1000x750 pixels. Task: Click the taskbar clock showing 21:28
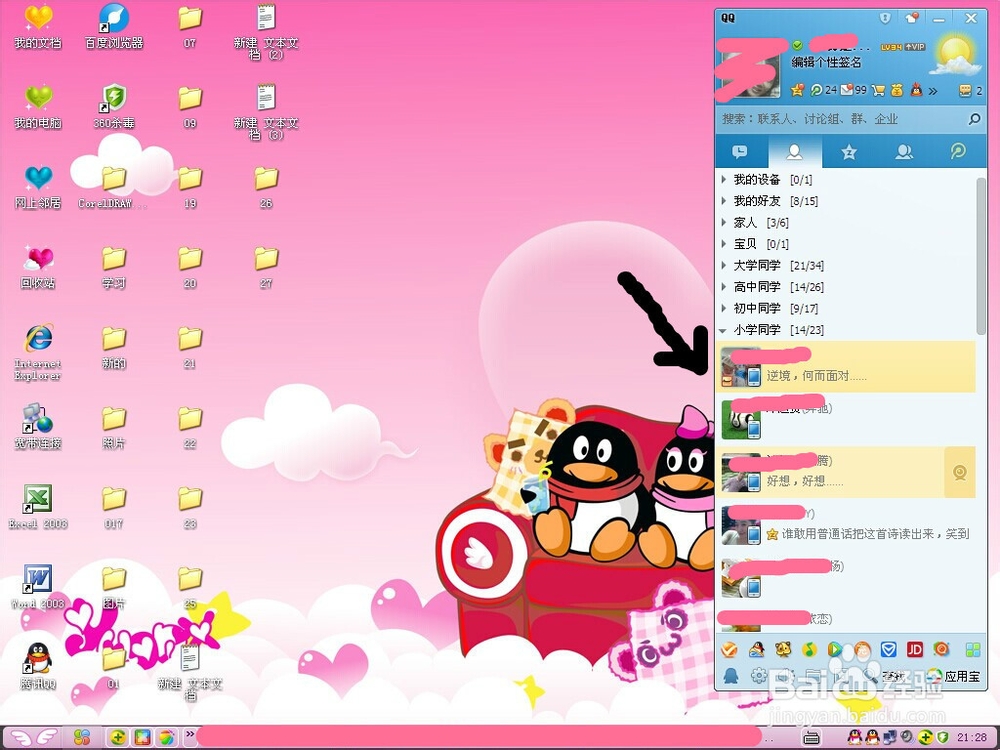pos(972,738)
